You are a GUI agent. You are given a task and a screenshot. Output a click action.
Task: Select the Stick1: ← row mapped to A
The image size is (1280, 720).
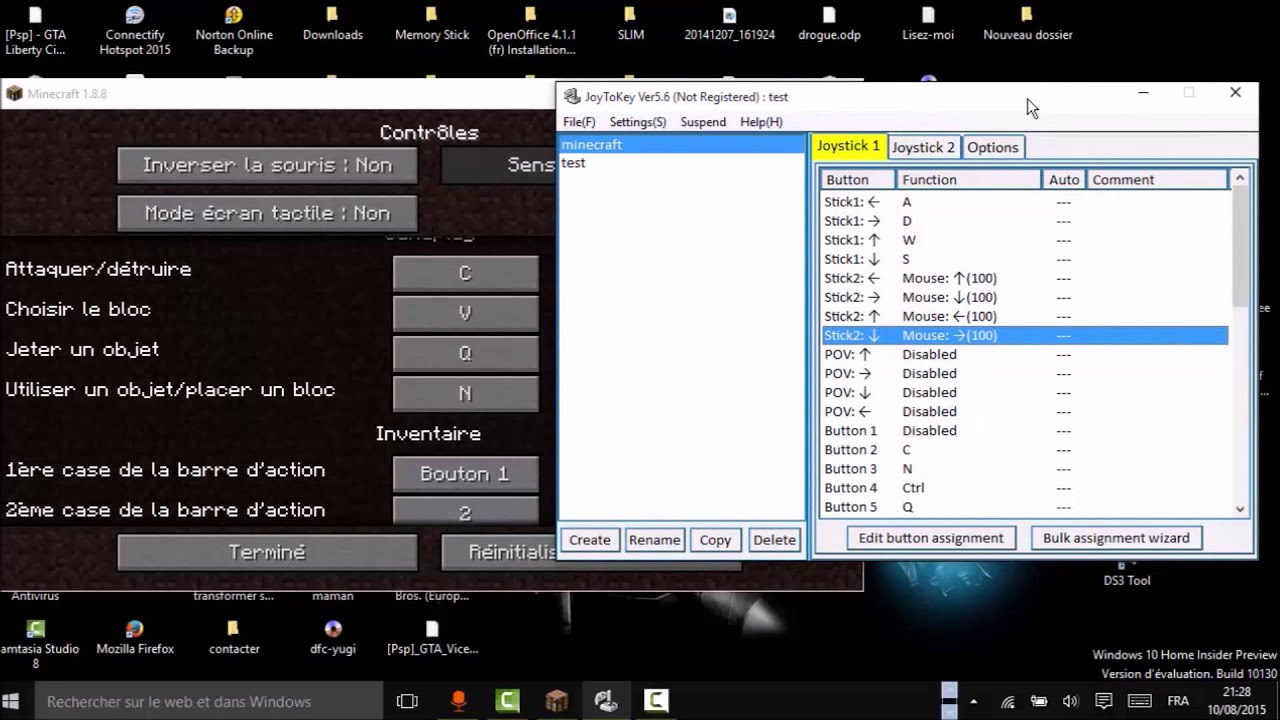click(1025, 202)
